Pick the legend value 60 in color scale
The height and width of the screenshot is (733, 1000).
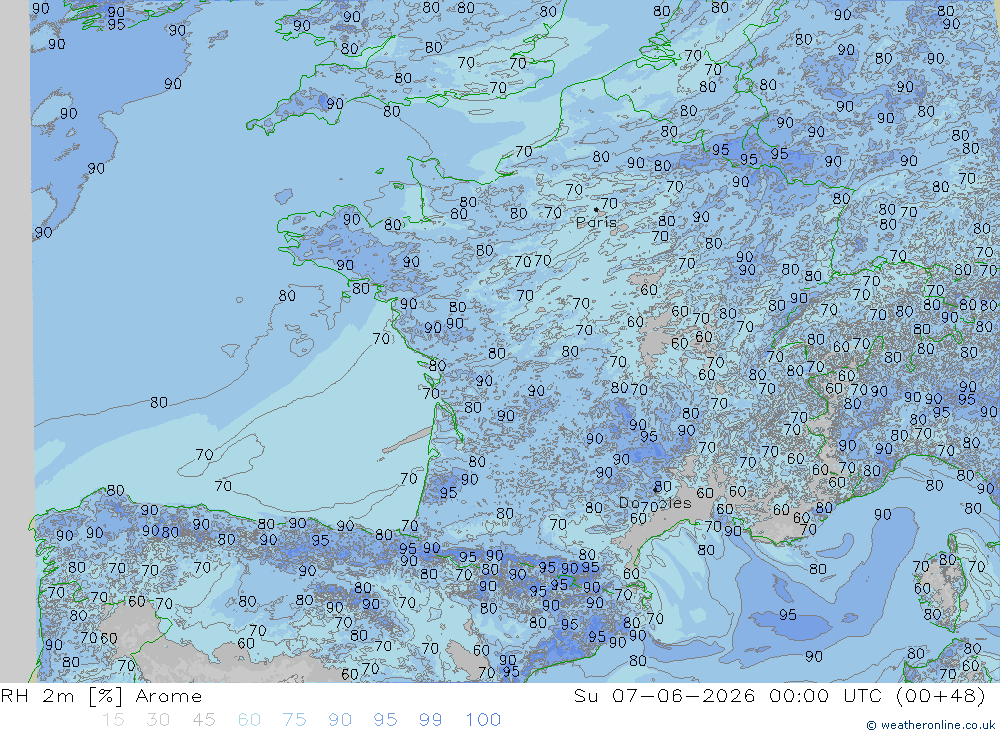tap(249, 720)
